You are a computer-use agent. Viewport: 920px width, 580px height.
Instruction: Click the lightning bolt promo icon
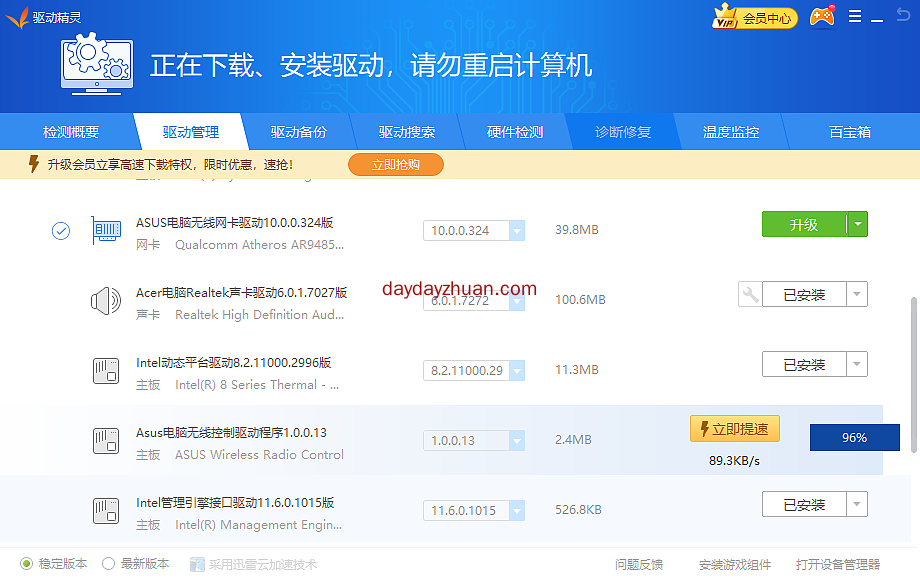tap(34, 164)
